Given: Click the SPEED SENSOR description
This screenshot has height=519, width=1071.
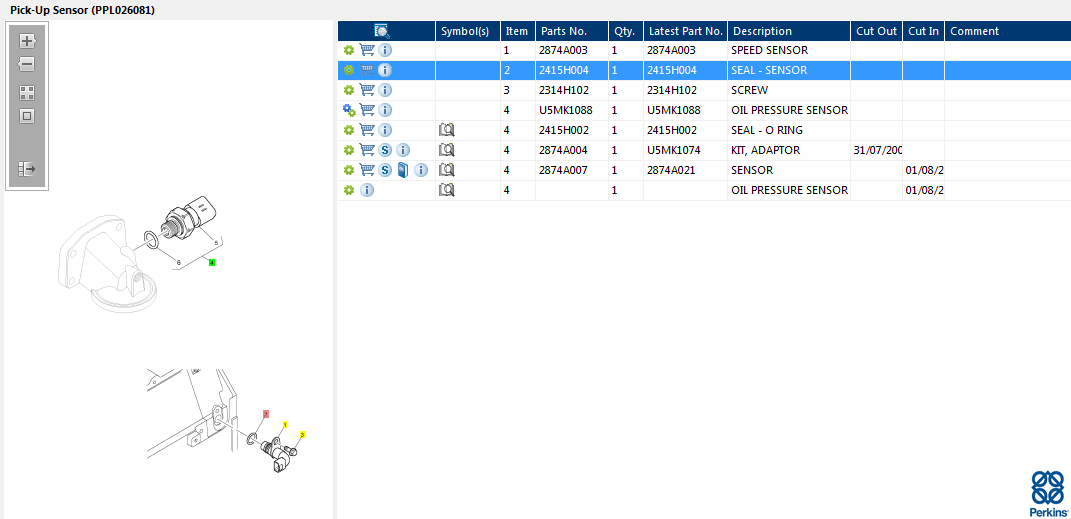Looking at the screenshot, I should tap(769, 51).
